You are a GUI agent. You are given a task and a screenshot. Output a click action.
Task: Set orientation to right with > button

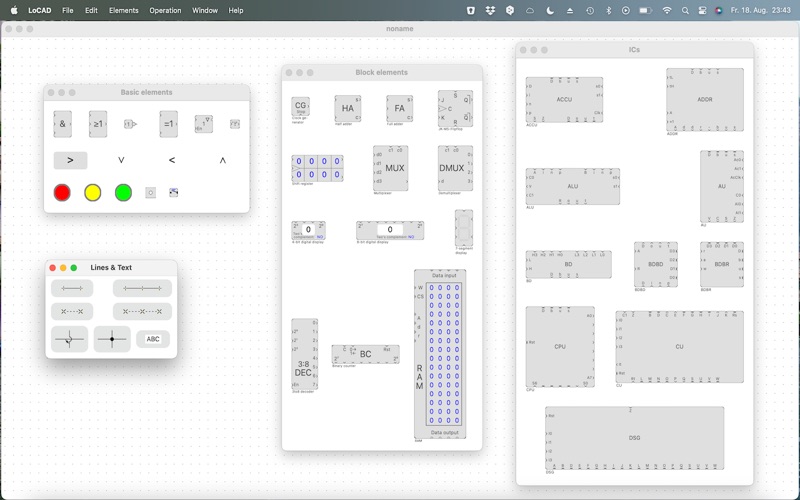click(x=70, y=160)
